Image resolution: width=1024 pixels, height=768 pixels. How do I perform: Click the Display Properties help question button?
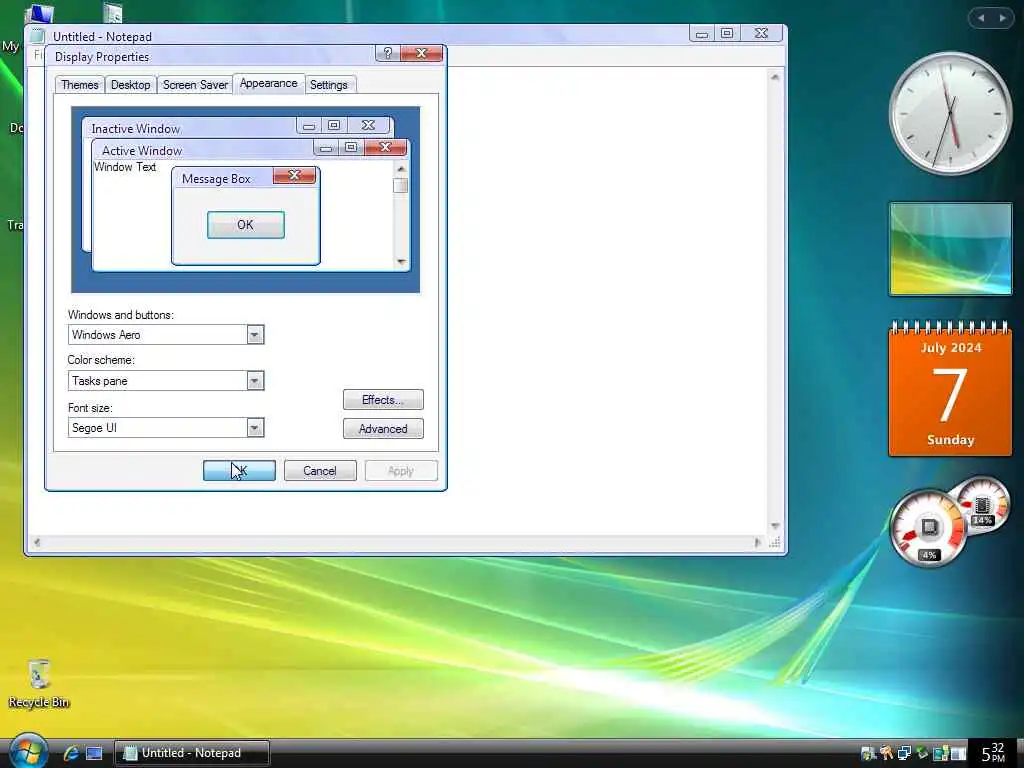[x=387, y=54]
